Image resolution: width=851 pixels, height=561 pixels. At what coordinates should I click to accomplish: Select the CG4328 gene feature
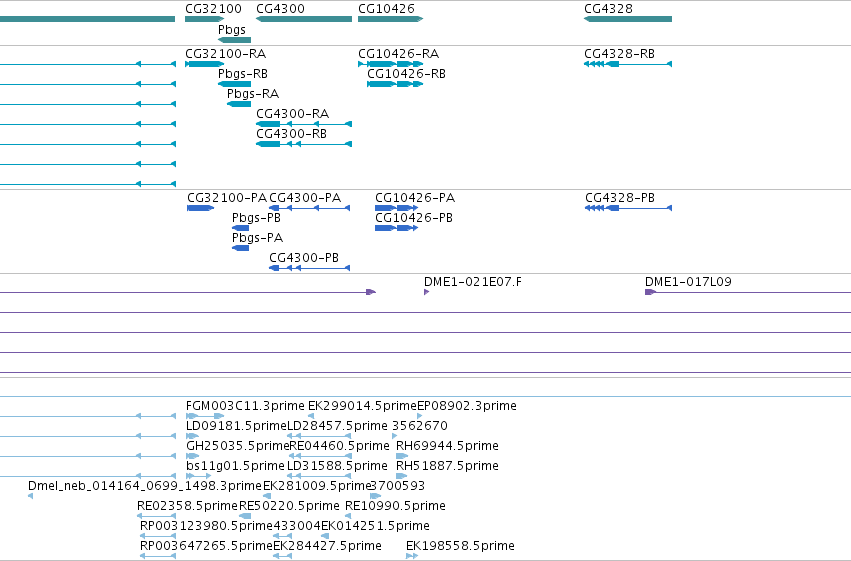tap(628, 19)
